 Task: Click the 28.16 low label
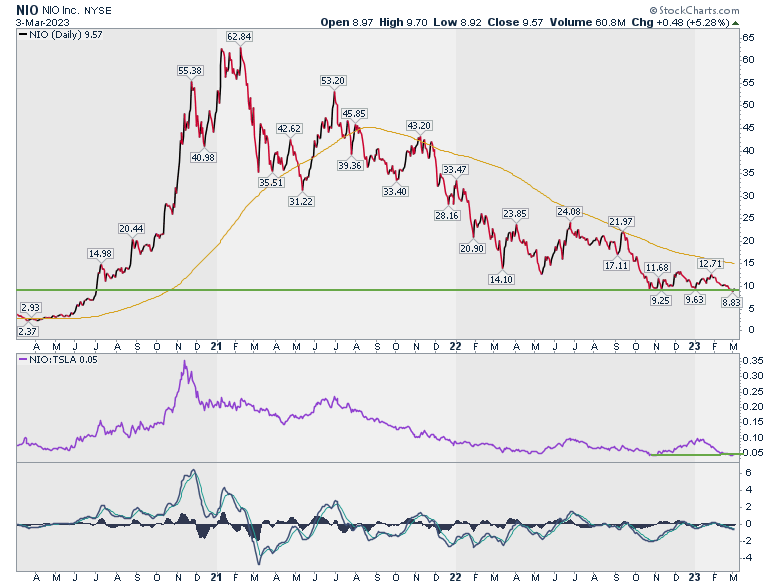[x=447, y=215]
